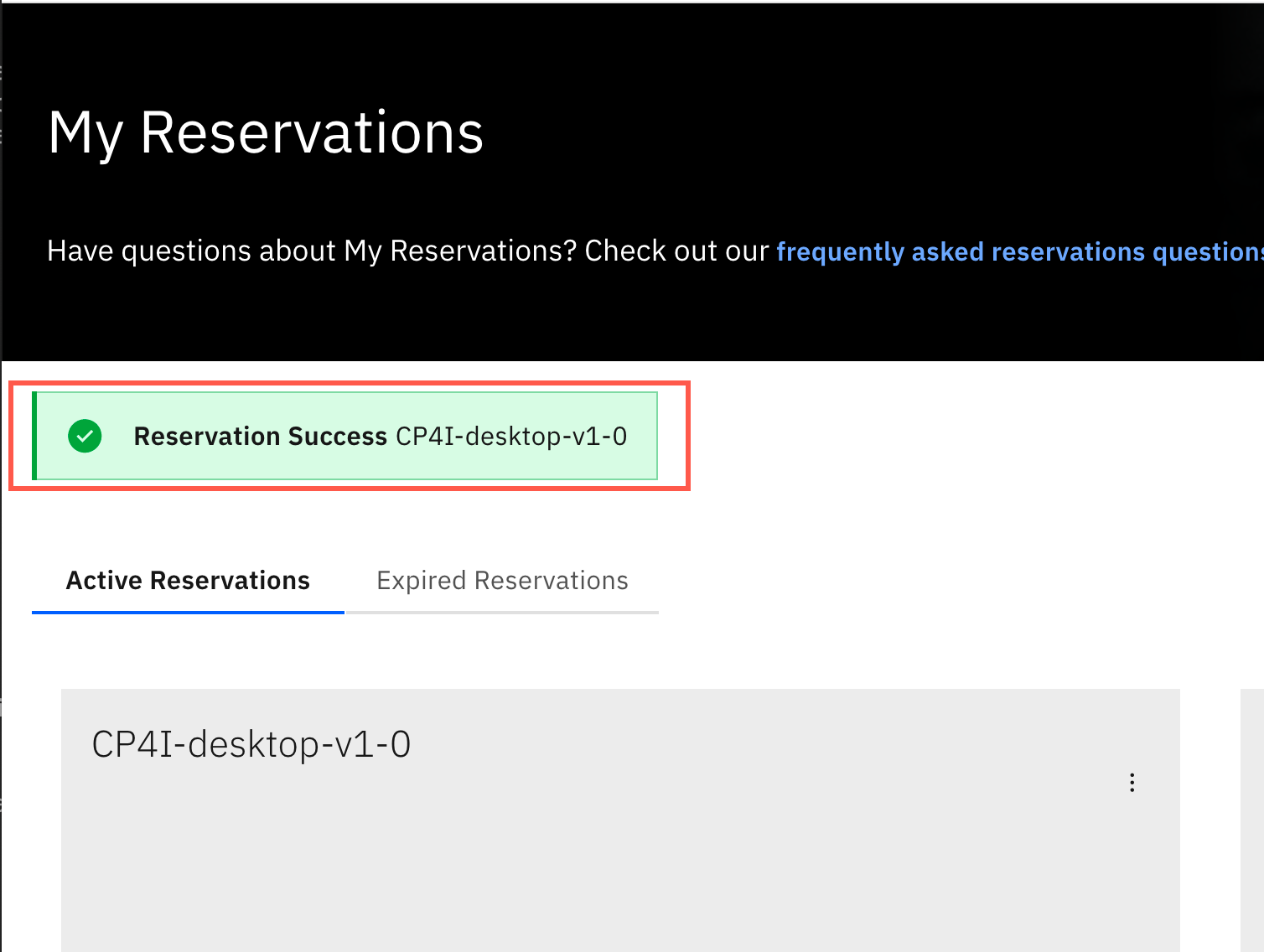Select the partially visible reservation card at right edge
1264x952 pixels.
click(x=1252, y=820)
